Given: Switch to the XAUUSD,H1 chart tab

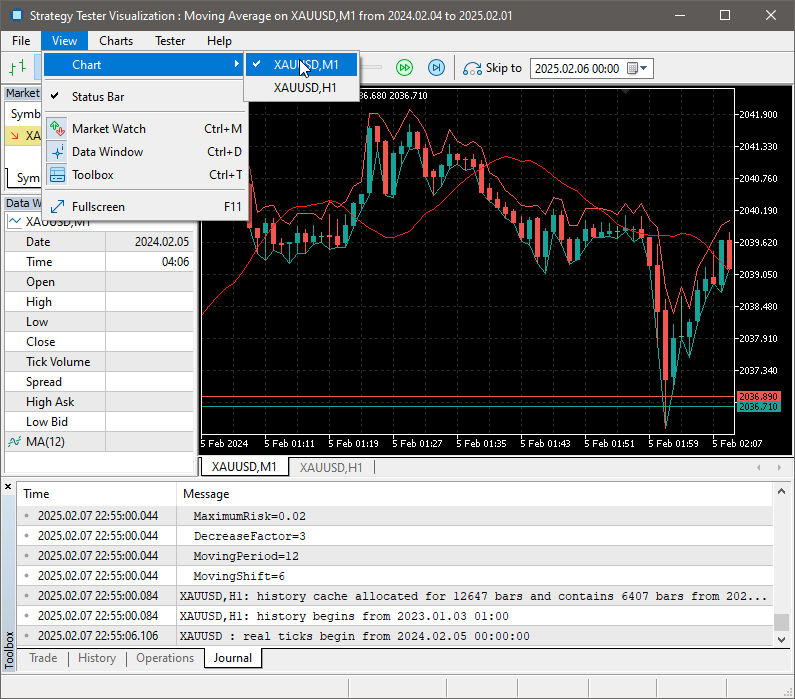Looking at the screenshot, I should tap(331, 467).
